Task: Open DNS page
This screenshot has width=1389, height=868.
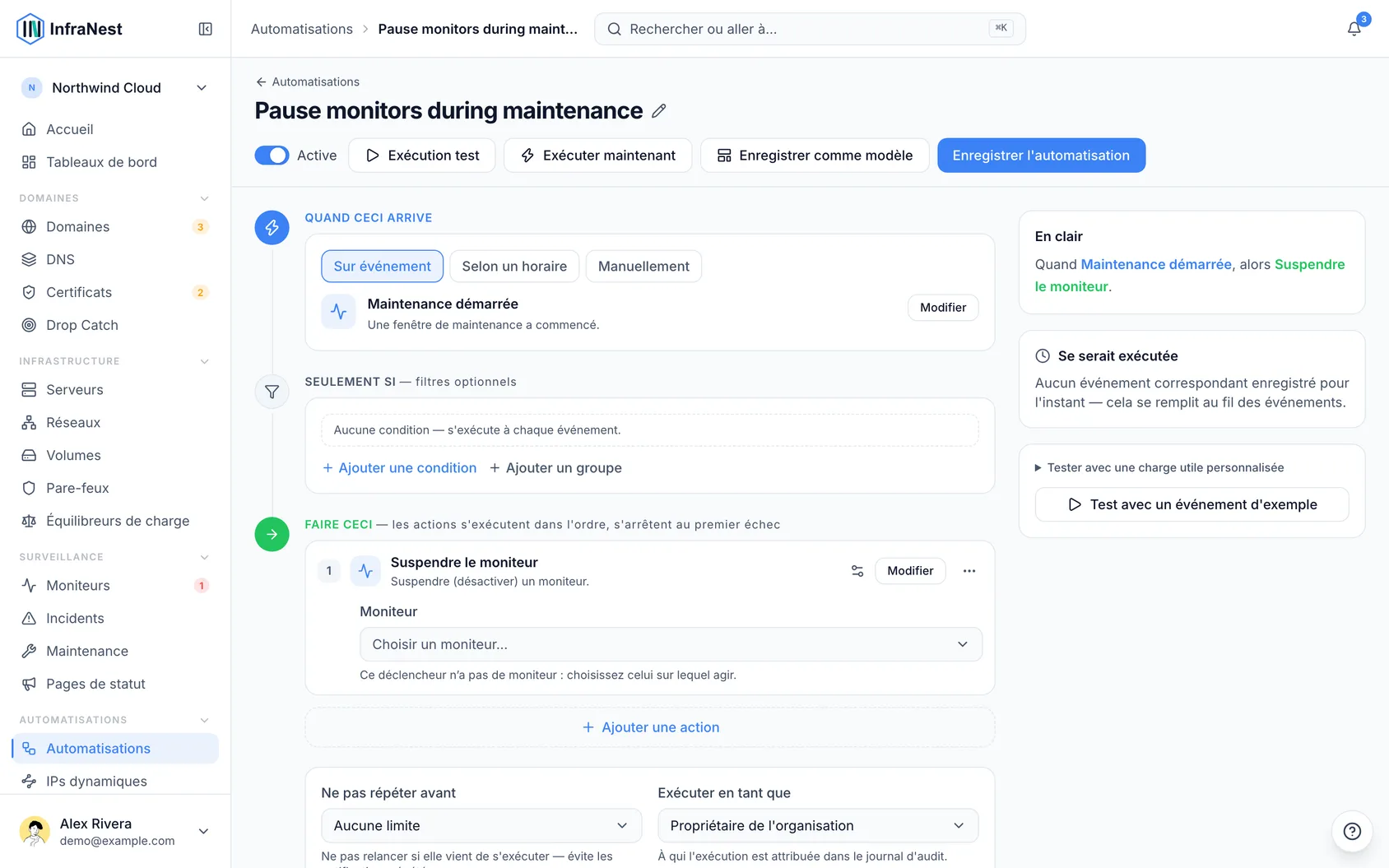Action: coord(115,259)
